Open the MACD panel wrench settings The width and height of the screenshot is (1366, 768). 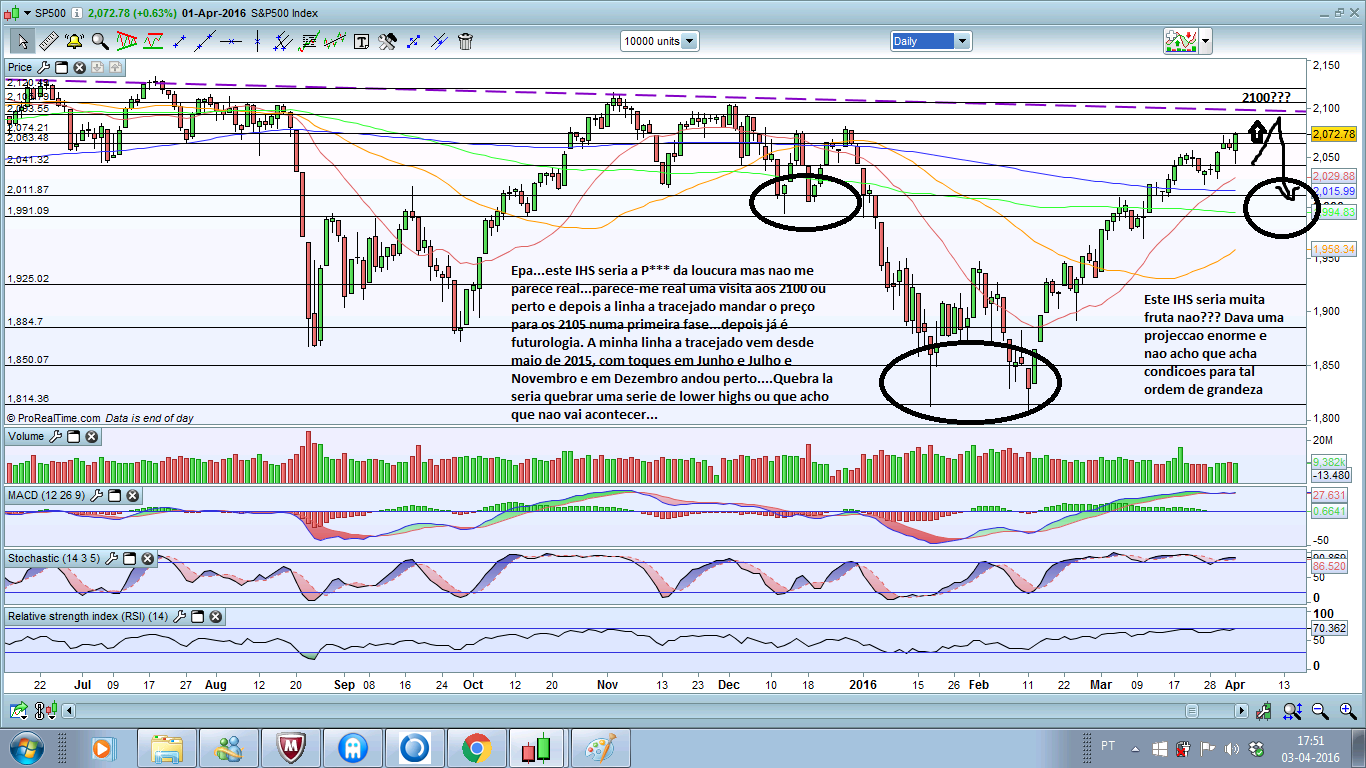(x=97, y=495)
